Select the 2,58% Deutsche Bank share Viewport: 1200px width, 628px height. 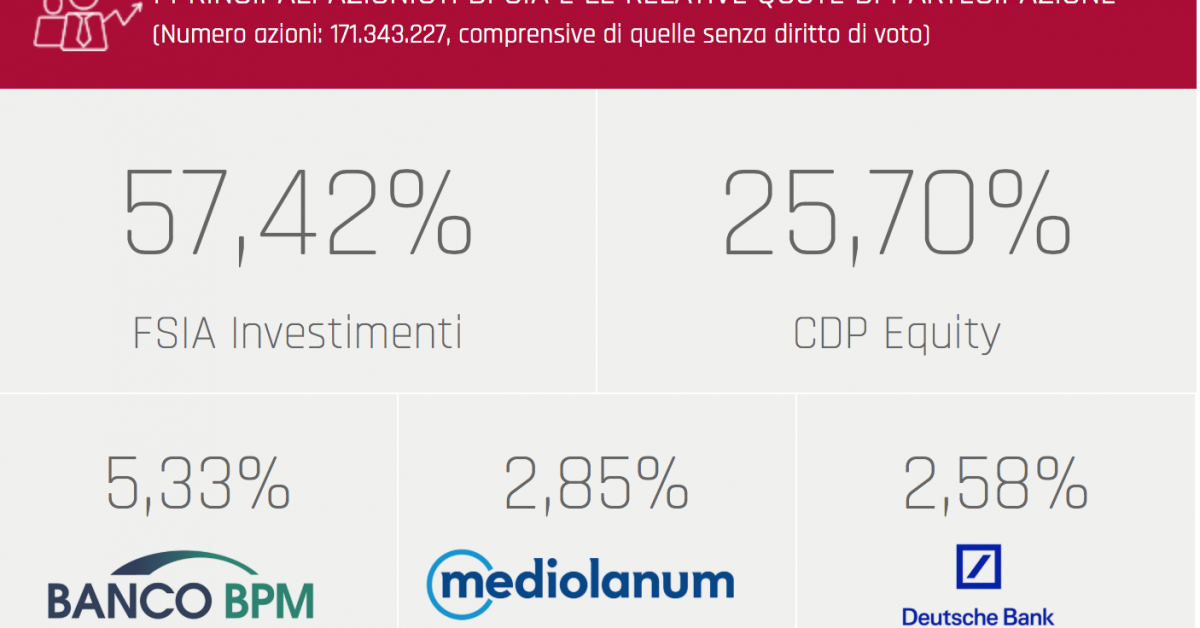pyautogui.click(x=995, y=484)
